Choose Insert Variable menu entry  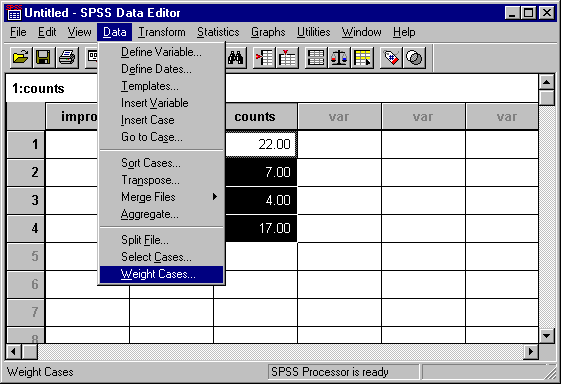pyautogui.click(x=161, y=103)
